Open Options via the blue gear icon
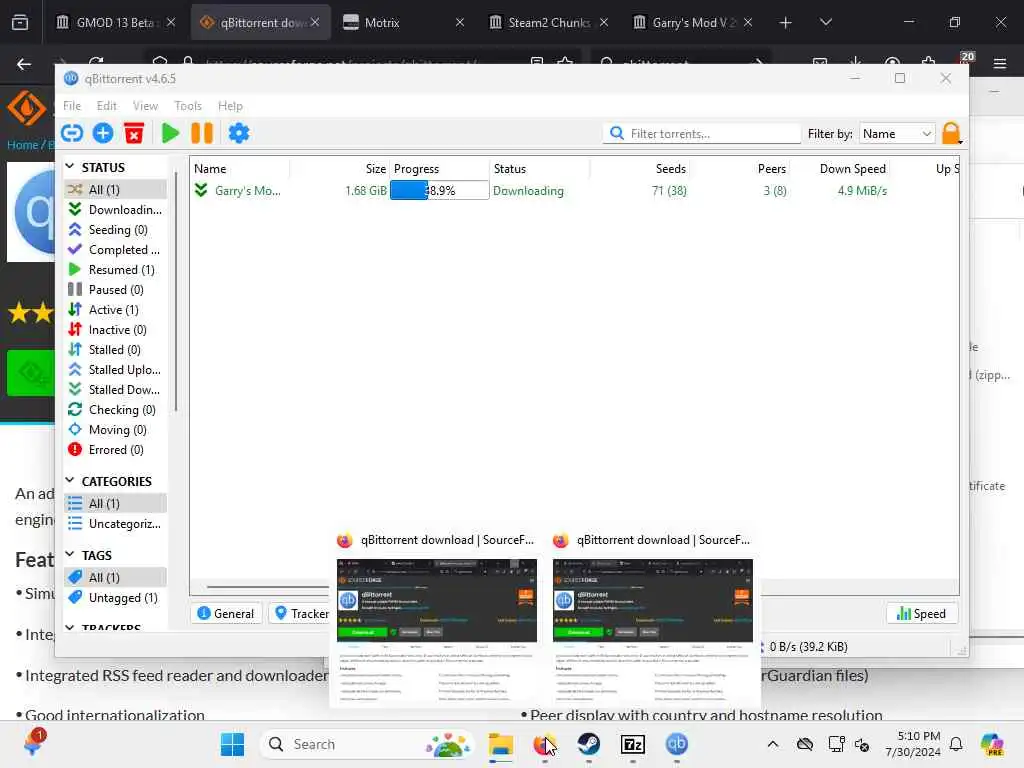The width and height of the screenshot is (1024, 768). click(238, 133)
